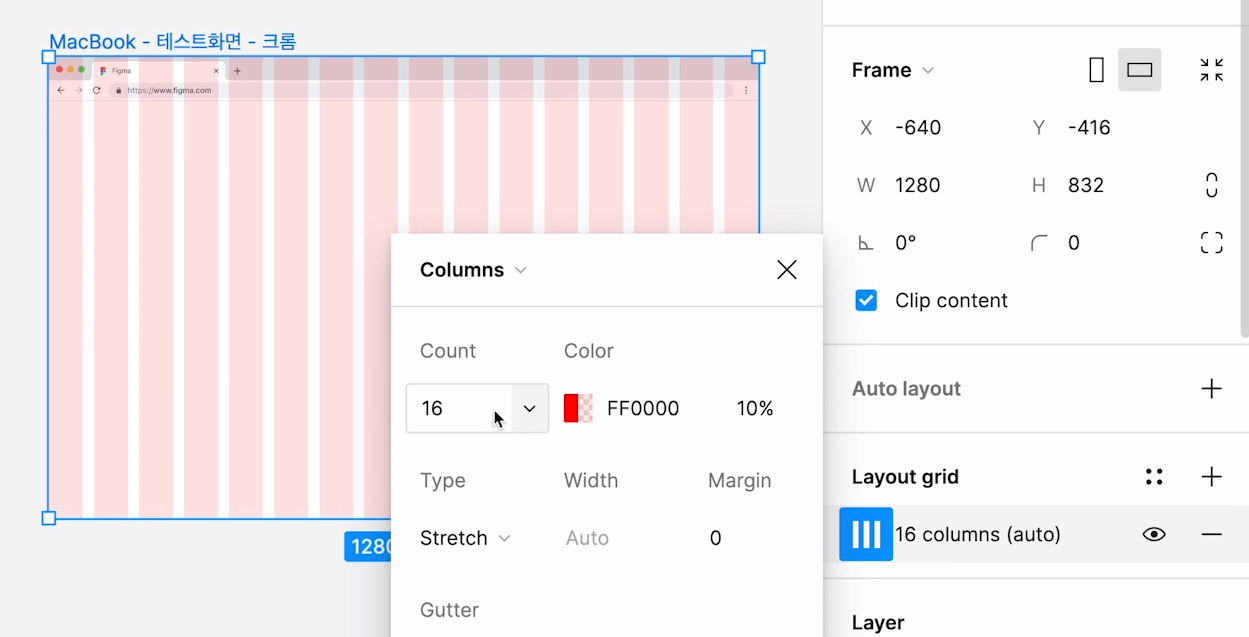Hide the 16 columns layout grid
1249x637 pixels.
(1154, 535)
